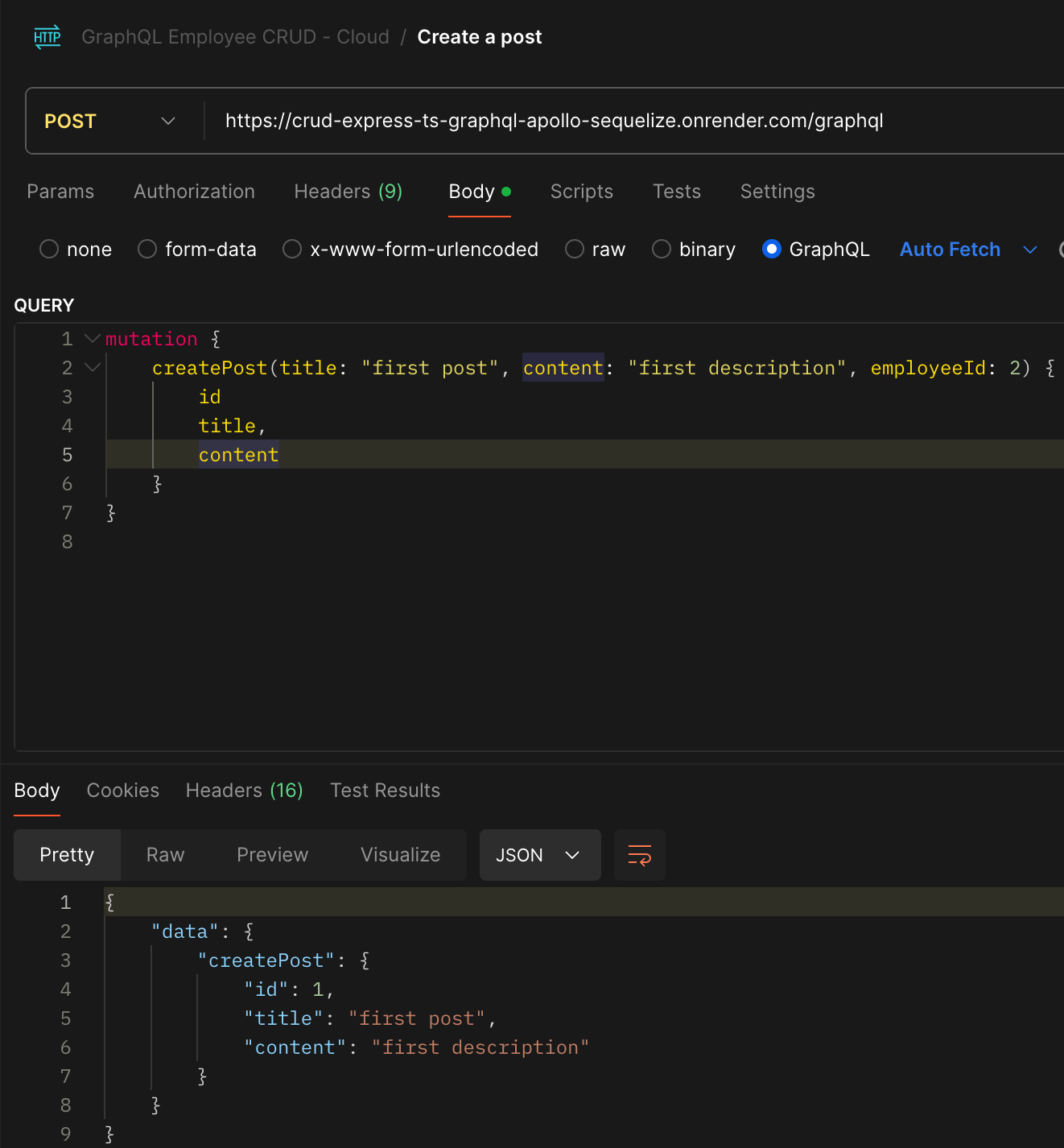Viewport: 1064px width, 1148px height.
Task: Switch to request Headers (9) tab
Action: click(x=348, y=192)
